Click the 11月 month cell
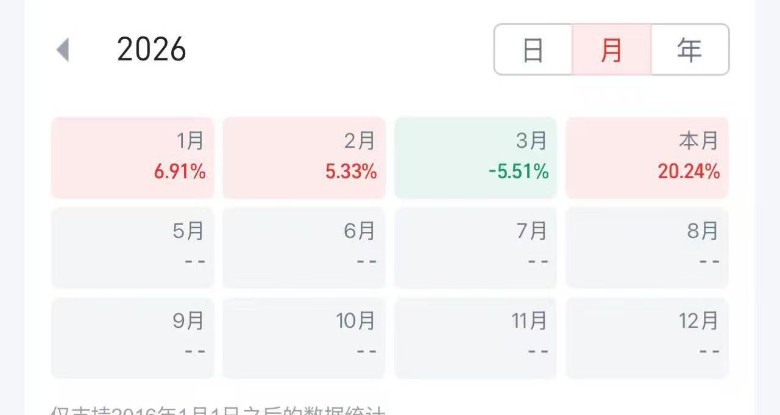Viewport: 780px width, 415px height. click(475, 337)
